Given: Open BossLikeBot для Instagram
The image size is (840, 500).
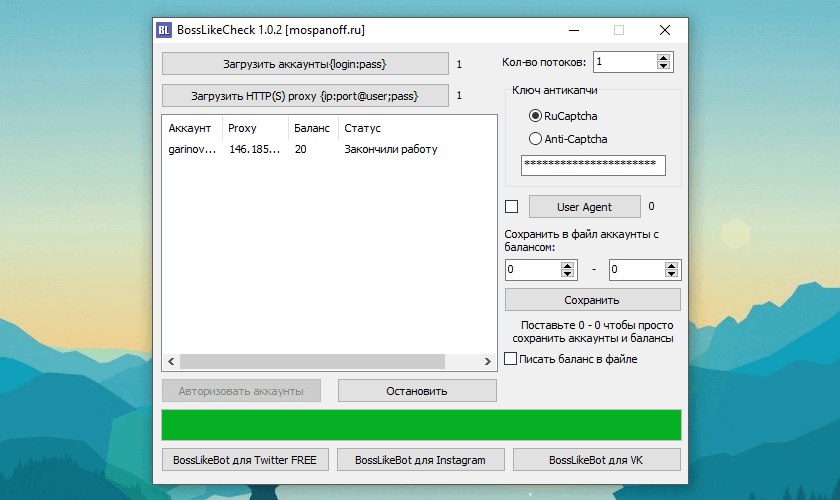Looking at the screenshot, I should point(420,460).
